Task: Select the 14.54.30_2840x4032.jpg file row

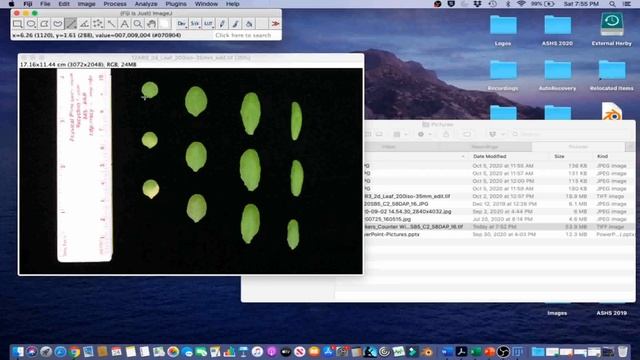Action: point(499,211)
